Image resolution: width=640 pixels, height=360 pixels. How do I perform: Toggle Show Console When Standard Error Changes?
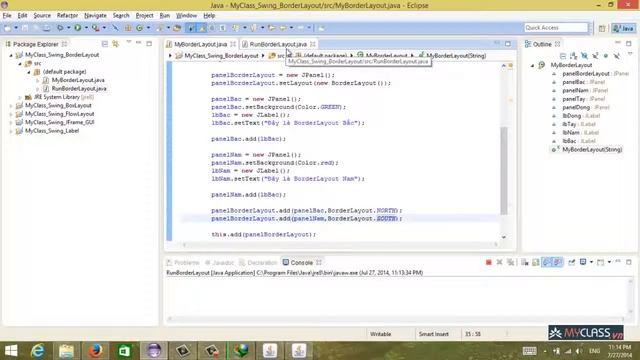[558, 262]
